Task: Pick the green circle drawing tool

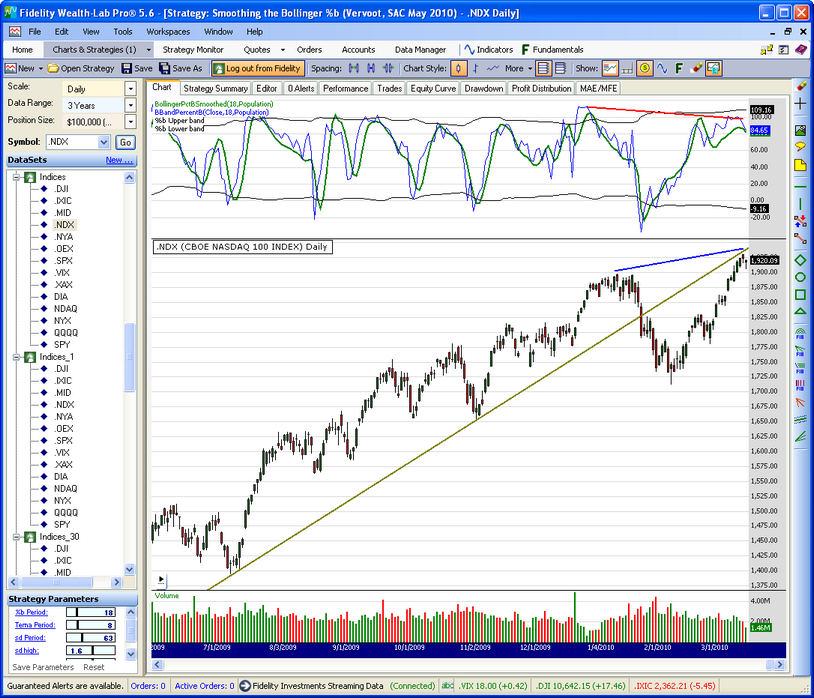Action: point(800,277)
